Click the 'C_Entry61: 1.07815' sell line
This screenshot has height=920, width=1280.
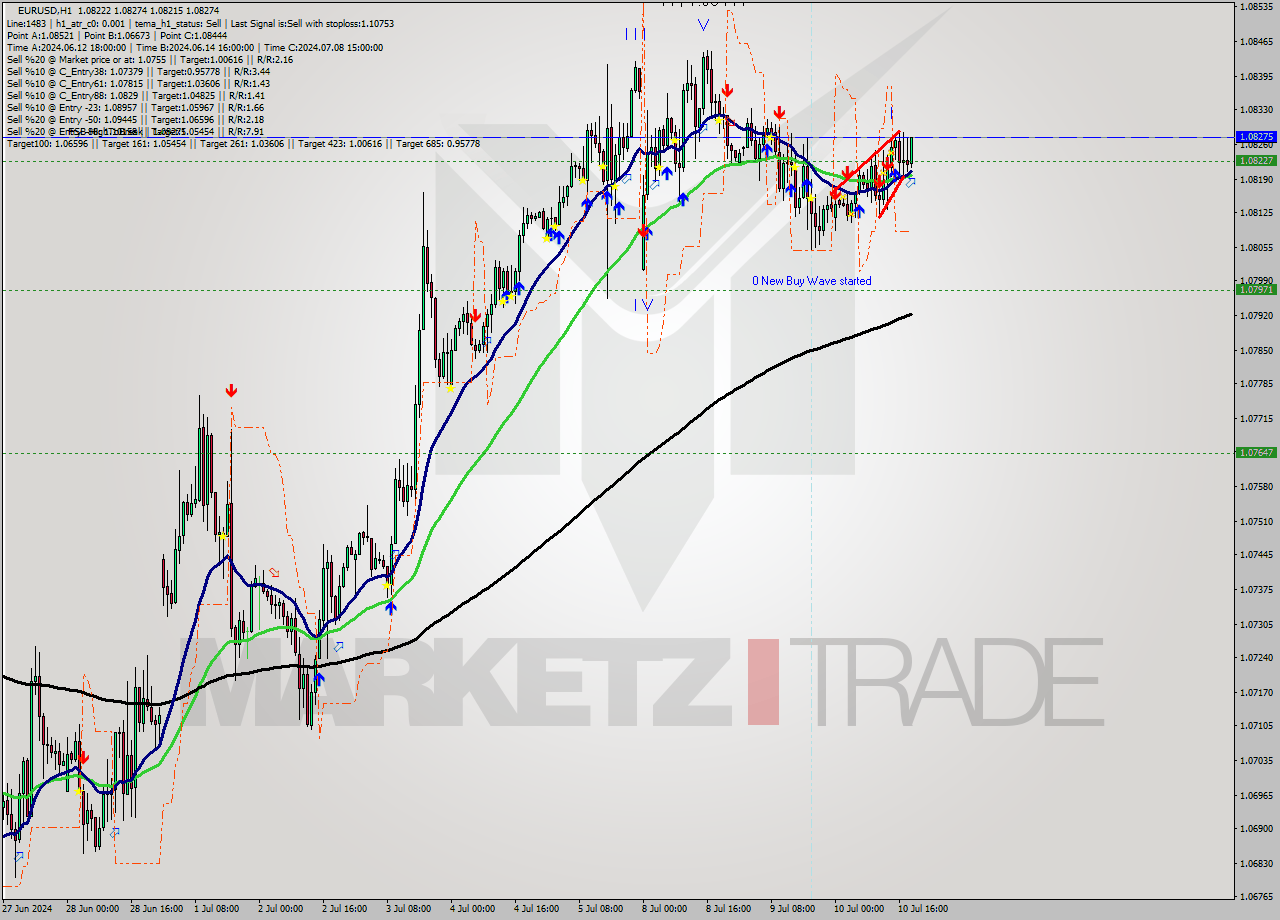click(138, 83)
